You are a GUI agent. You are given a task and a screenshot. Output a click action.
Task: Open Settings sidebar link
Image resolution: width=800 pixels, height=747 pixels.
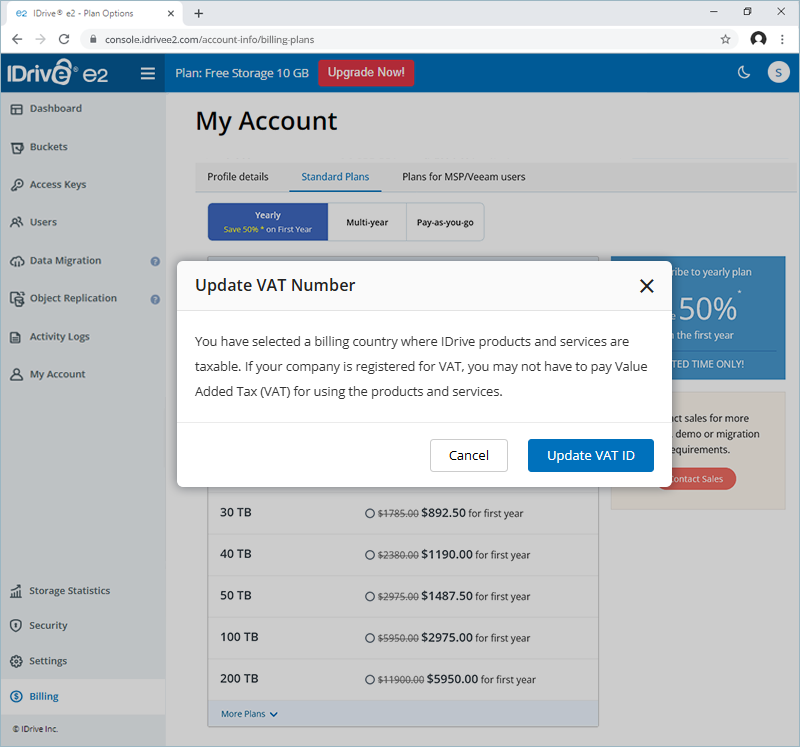pos(48,661)
